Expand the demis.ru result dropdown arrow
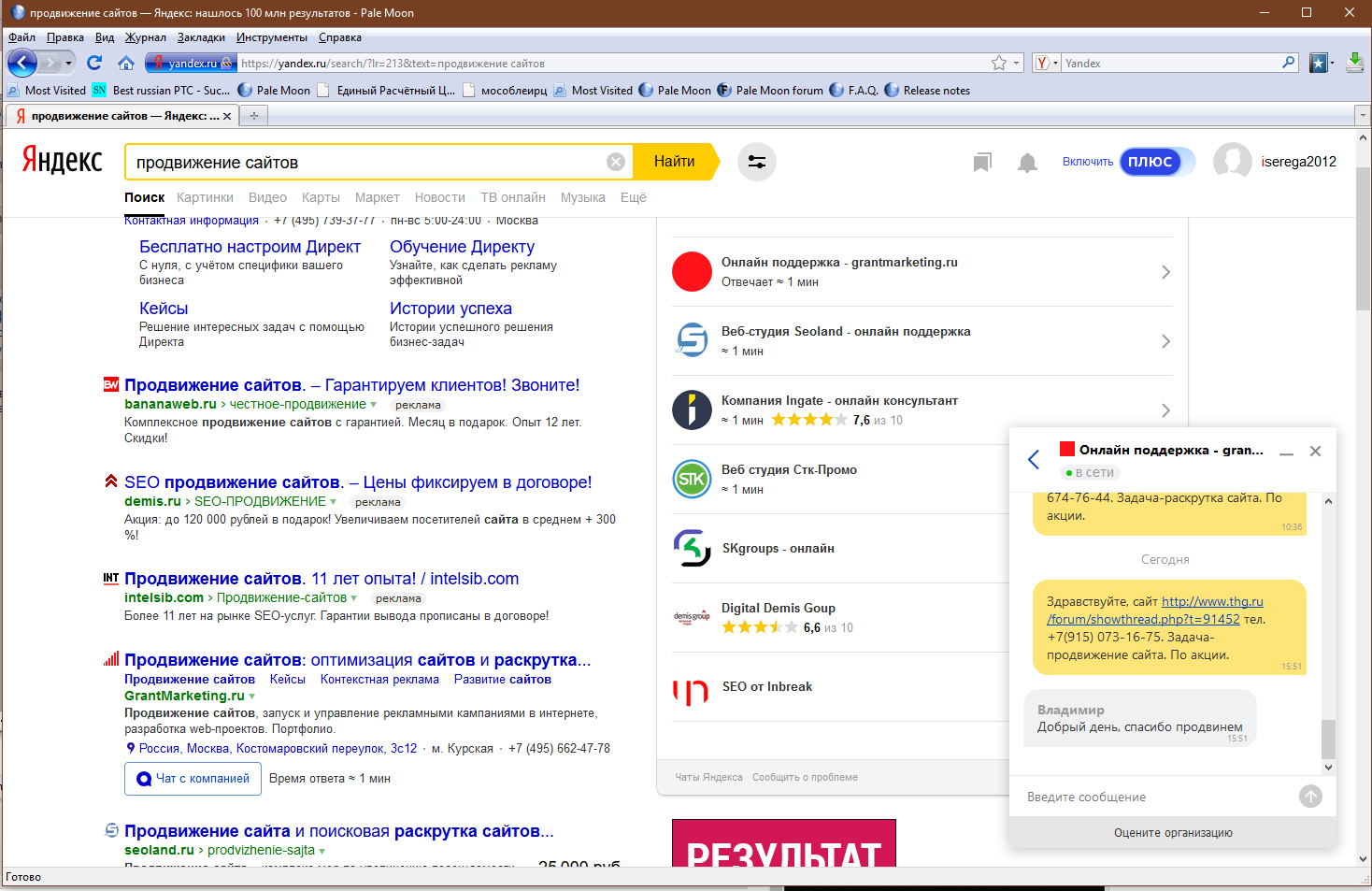This screenshot has height=891, width=1372. coord(333,502)
